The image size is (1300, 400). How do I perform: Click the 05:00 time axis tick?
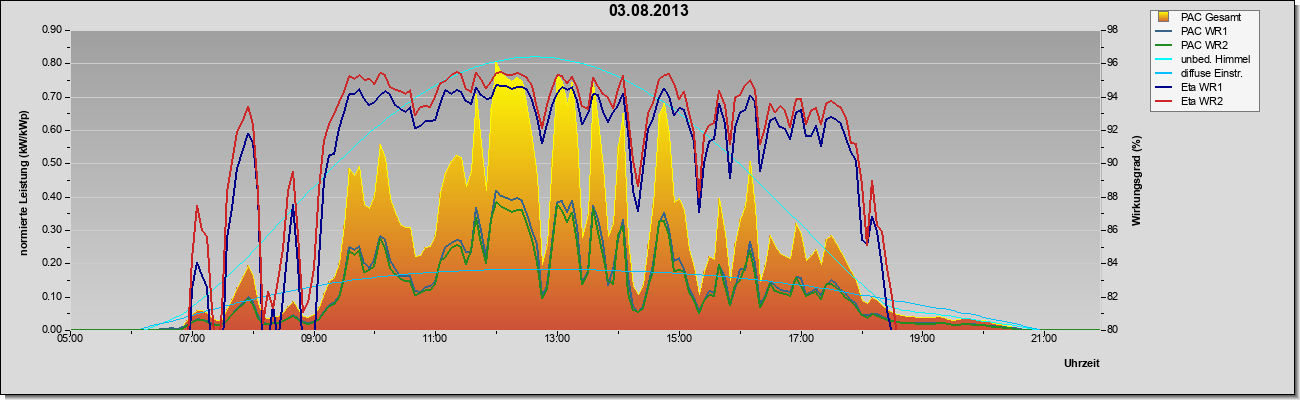[70, 338]
